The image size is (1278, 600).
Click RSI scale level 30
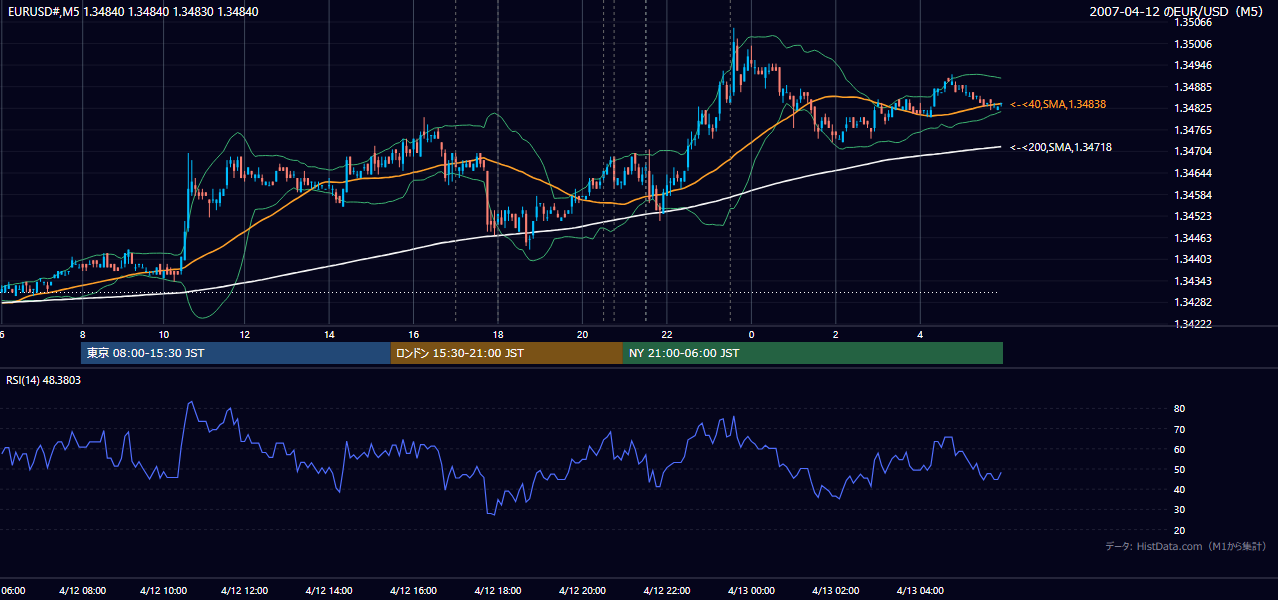(x=1180, y=510)
